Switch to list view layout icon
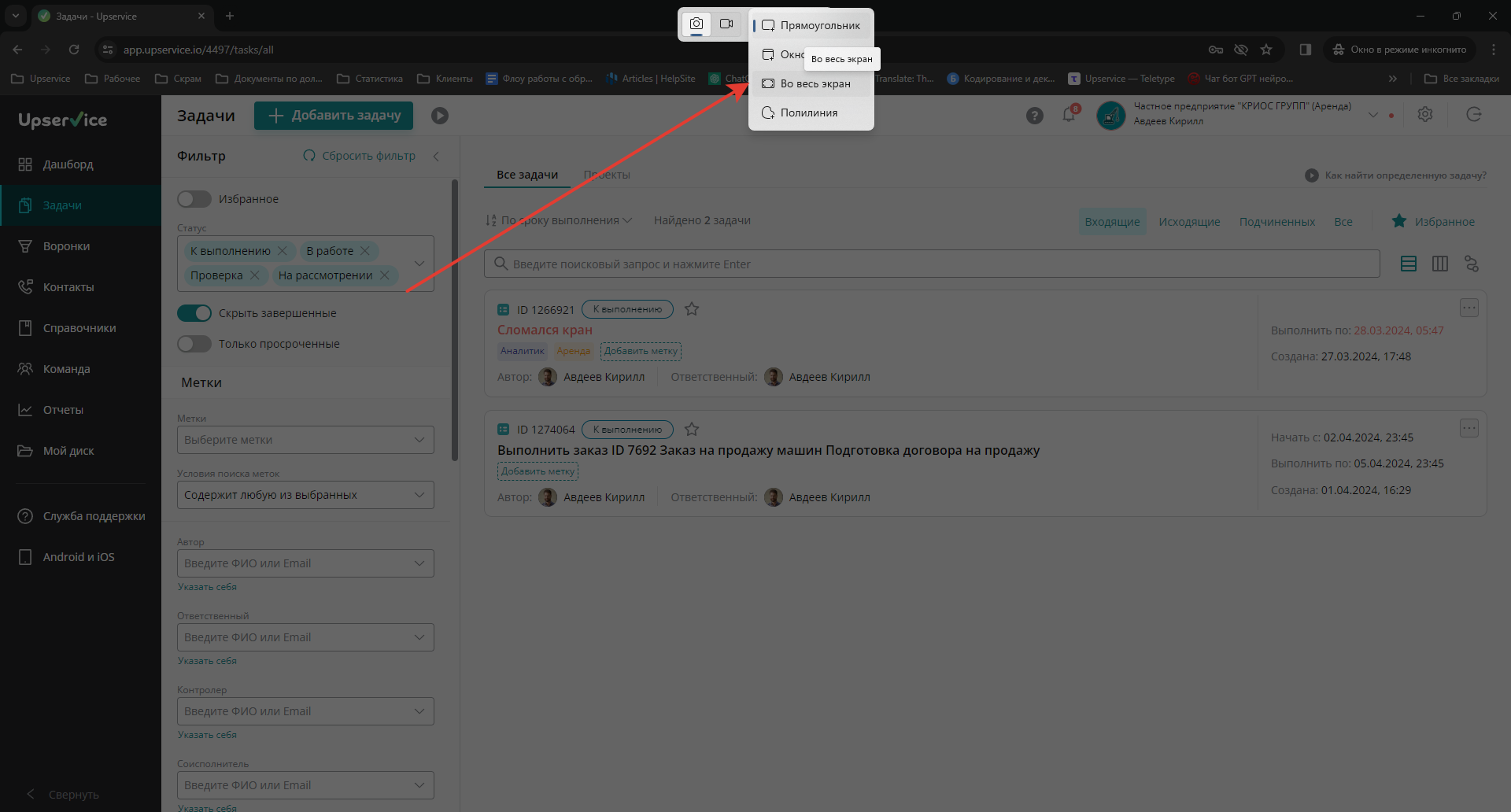Screen dimensions: 1511x812 1409,264
